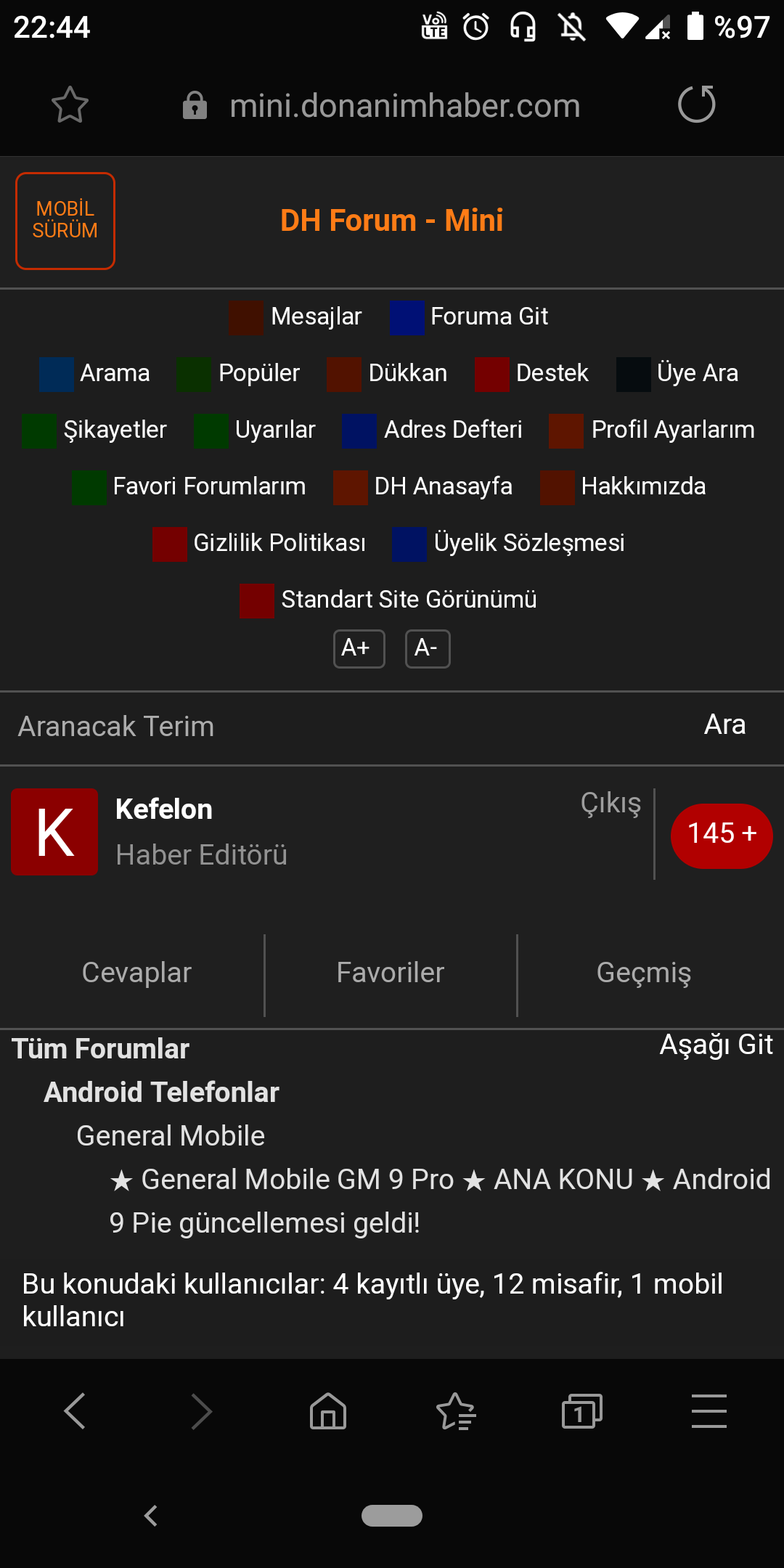784x1568 pixels.
Task: Switch to the Favoriler tab
Action: [x=391, y=973]
